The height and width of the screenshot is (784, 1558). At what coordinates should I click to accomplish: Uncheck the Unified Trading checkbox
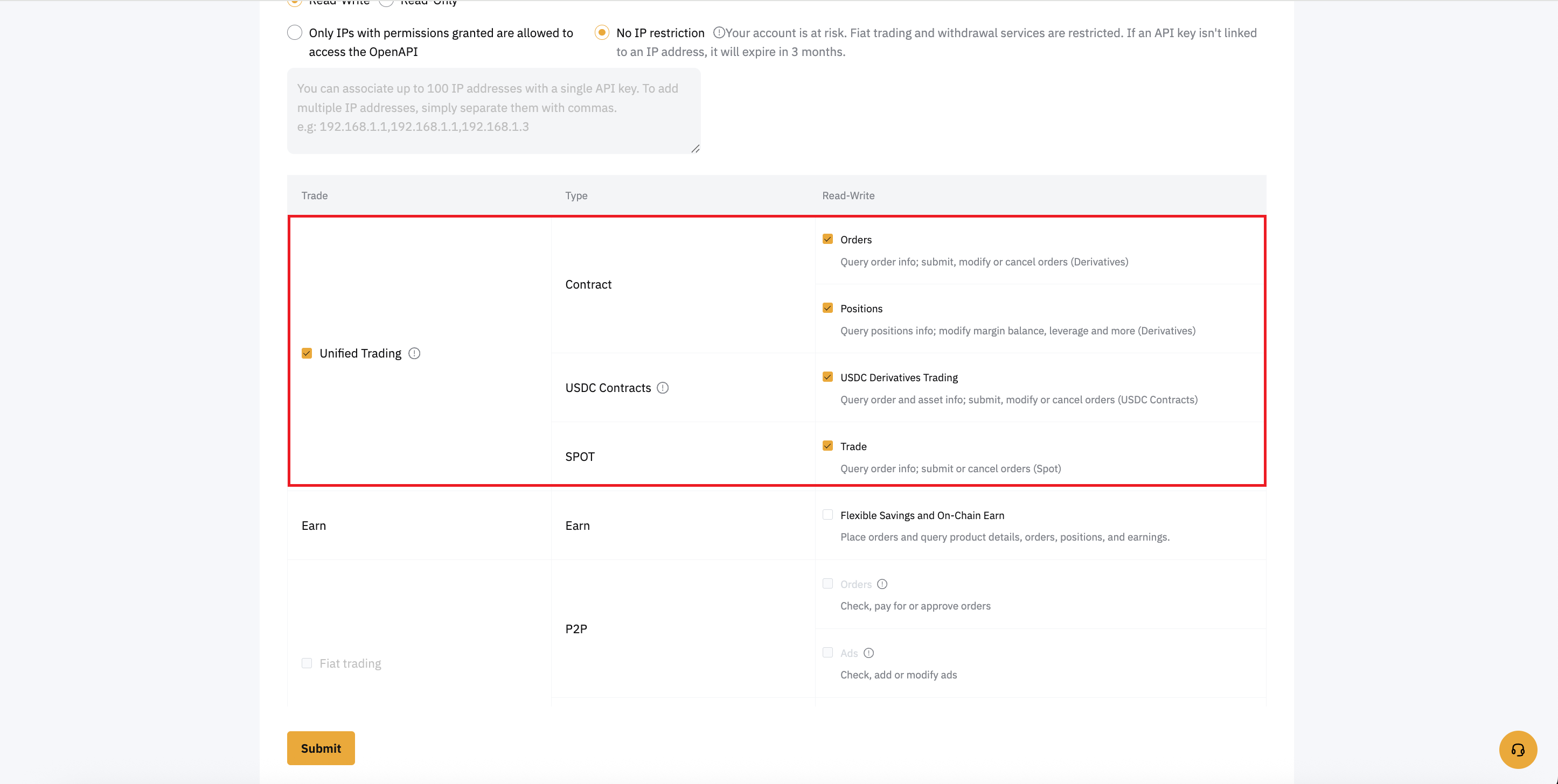(307, 353)
